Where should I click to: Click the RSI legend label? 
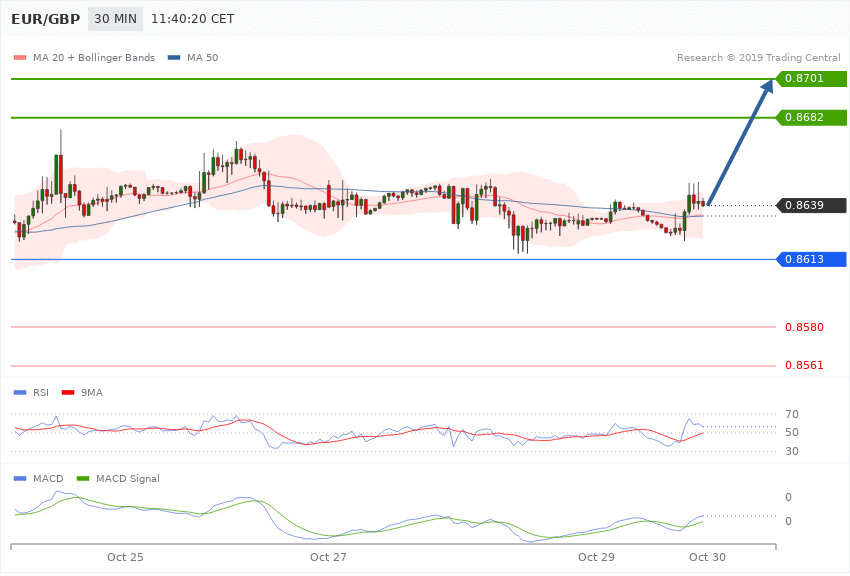click(41, 392)
